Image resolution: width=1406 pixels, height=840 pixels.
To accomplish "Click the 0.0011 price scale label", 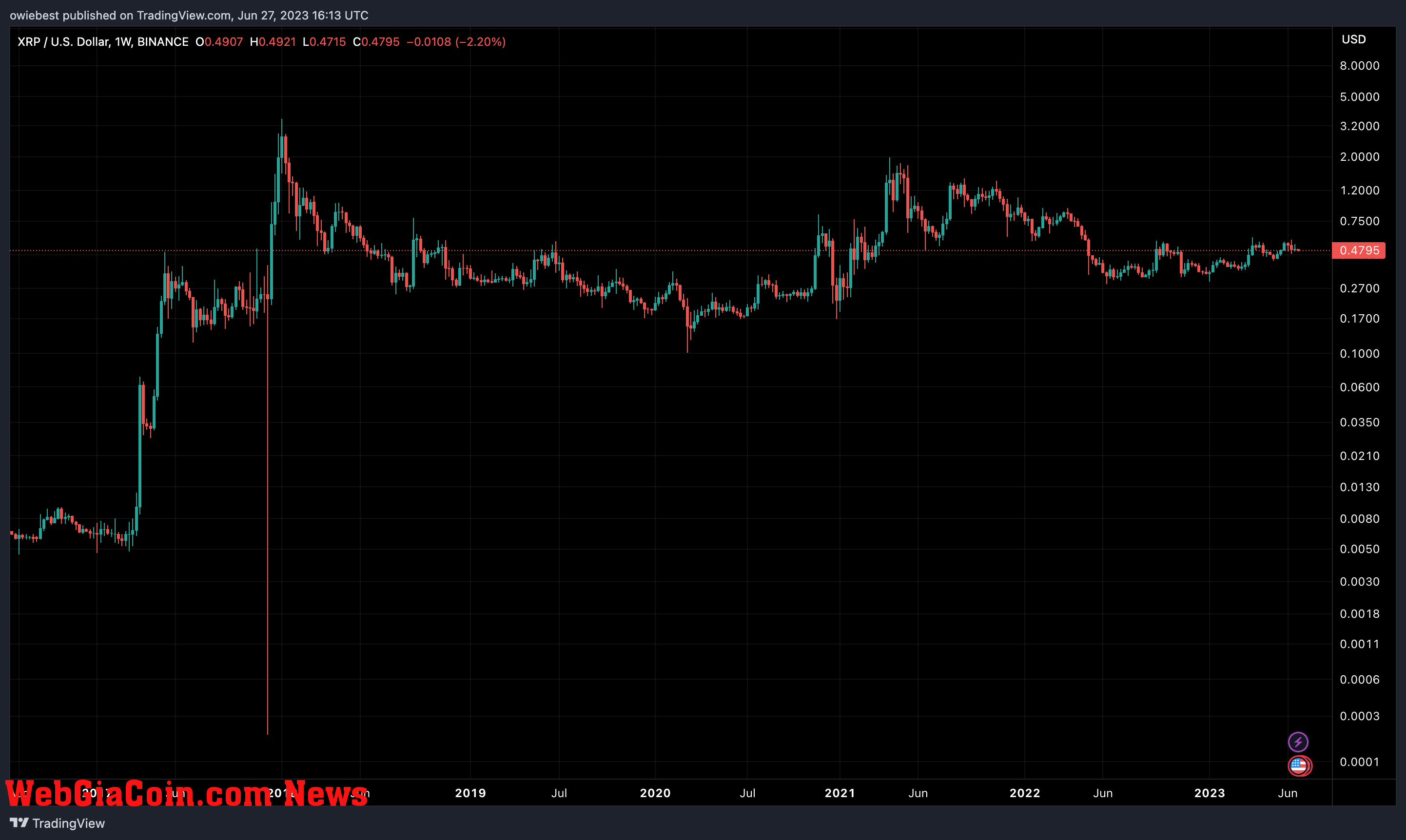I will [1359, 644].
